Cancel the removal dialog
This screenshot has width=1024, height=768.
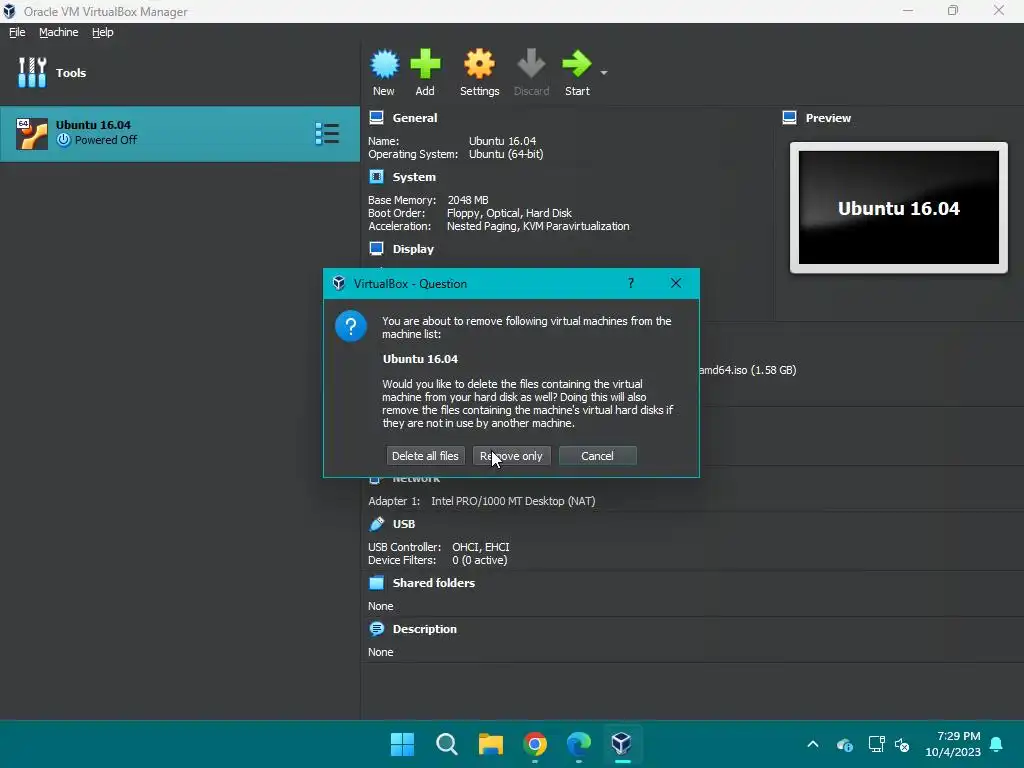598,456
